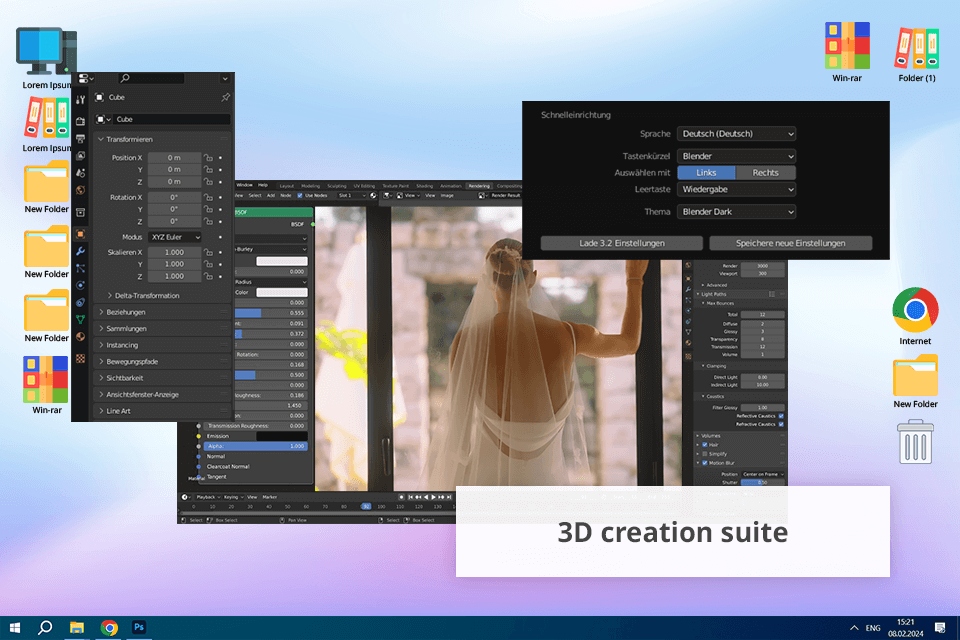Screen dimensions: 960x640
Task: Switch to the Sculpting workspace tab
Action: [x=337, y=186]
